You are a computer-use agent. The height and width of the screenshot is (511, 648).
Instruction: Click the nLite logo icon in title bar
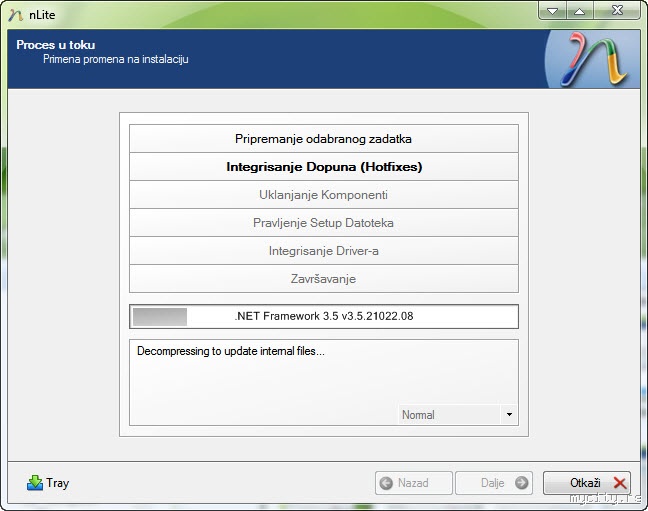tap(16, 15)
